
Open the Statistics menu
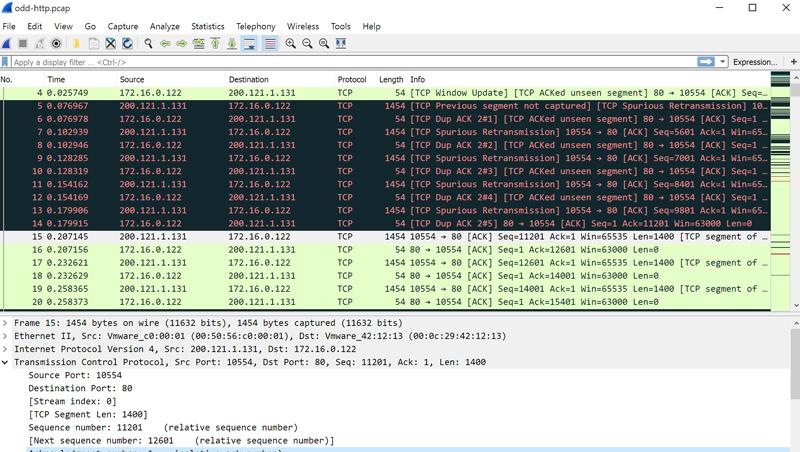click(x=208, y=26)
